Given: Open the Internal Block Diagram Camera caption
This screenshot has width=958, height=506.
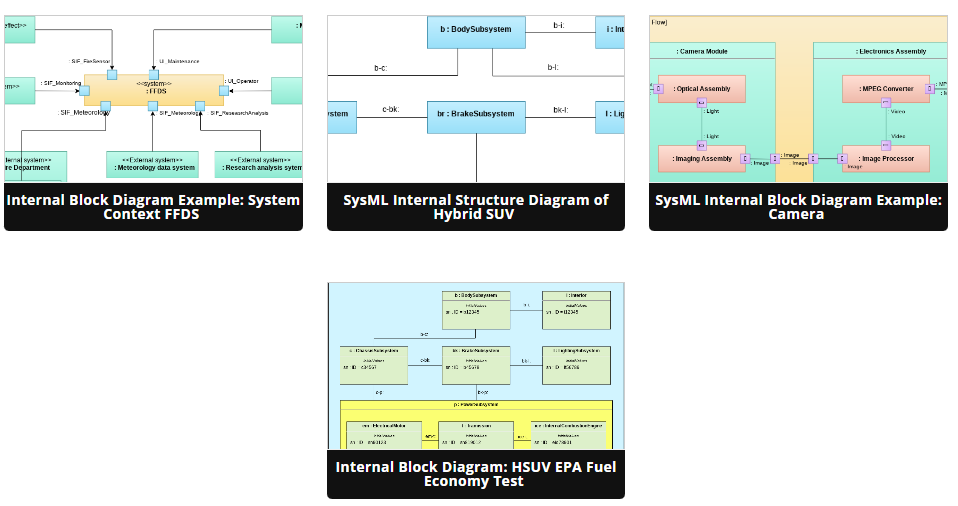Looking at the screenshot, I should pos(798,207).
